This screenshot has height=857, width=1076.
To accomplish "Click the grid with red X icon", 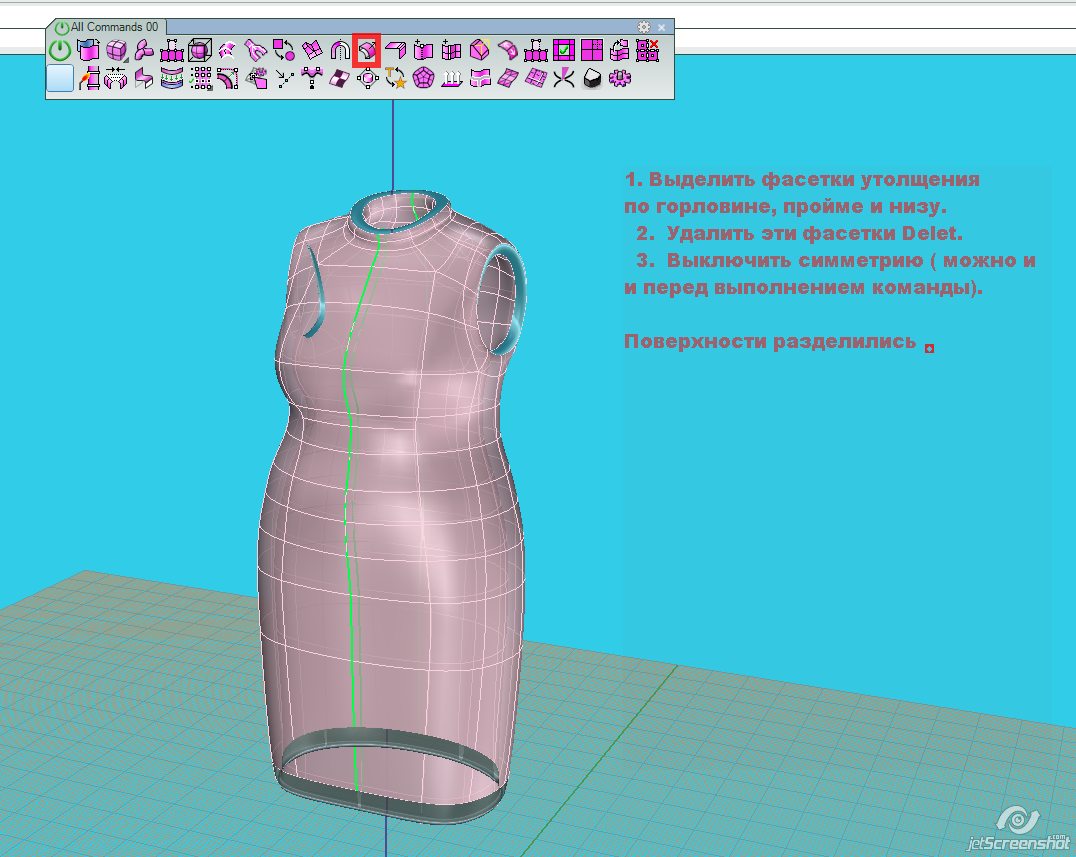I will click(x=647, y=49).
